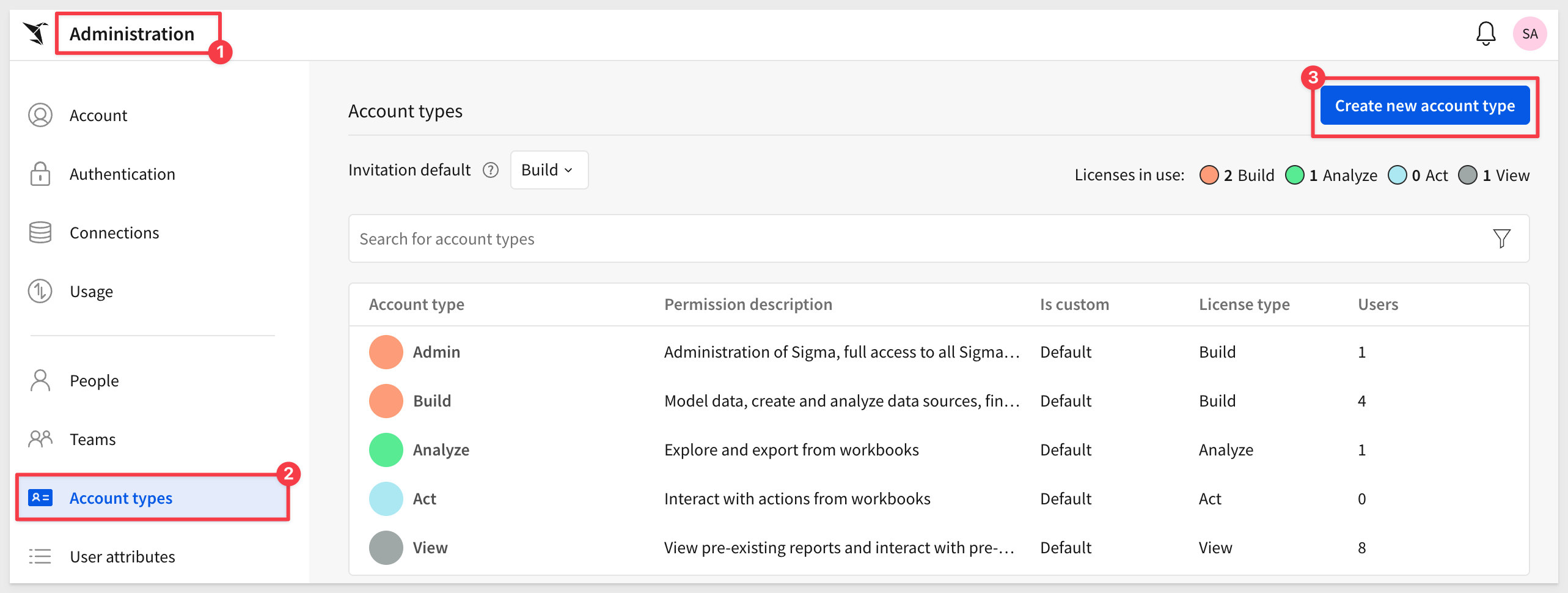This screenshot has height=593, width=1568.
Task: Open the Admin account type row
Action: tap(939, 352)
